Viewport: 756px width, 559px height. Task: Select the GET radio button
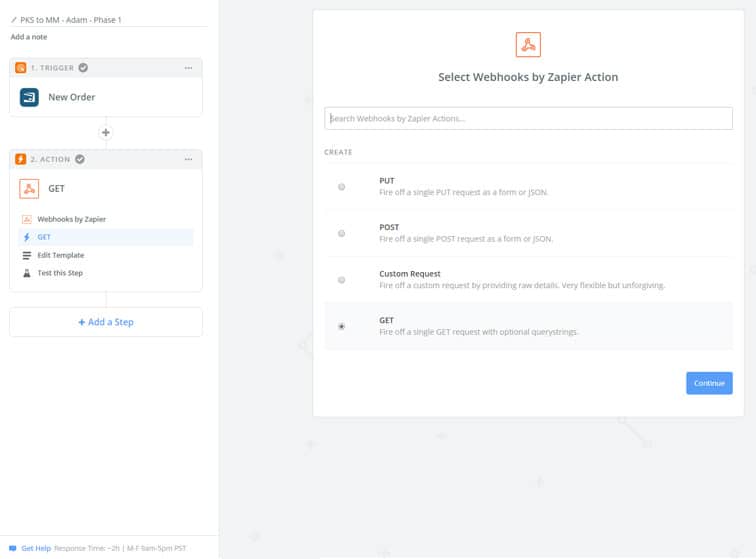(x=342, y=326)
